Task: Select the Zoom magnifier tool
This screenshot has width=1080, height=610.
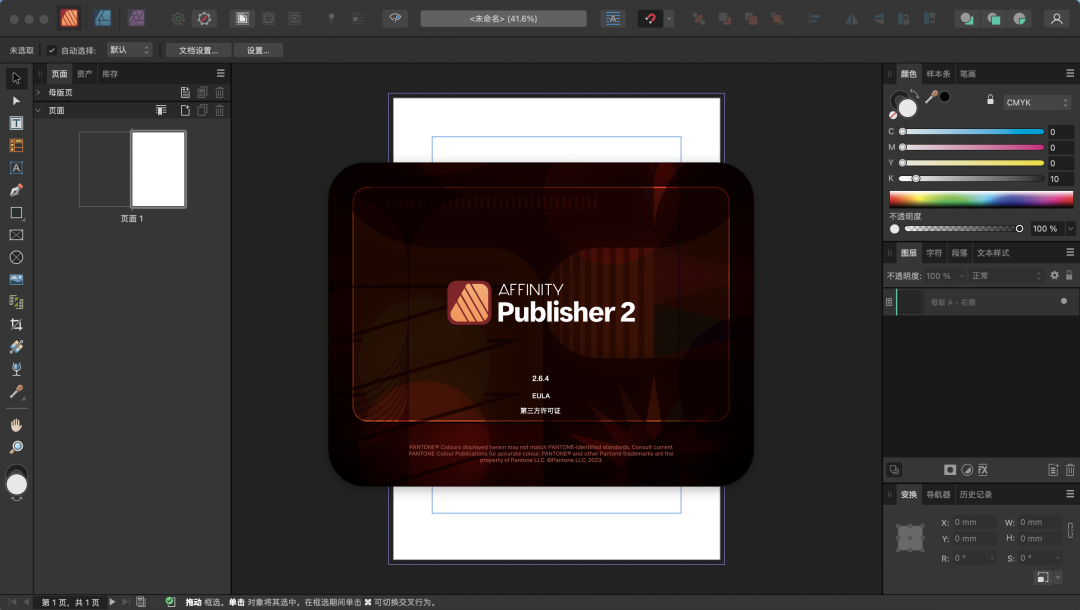Action: (16, 447)
